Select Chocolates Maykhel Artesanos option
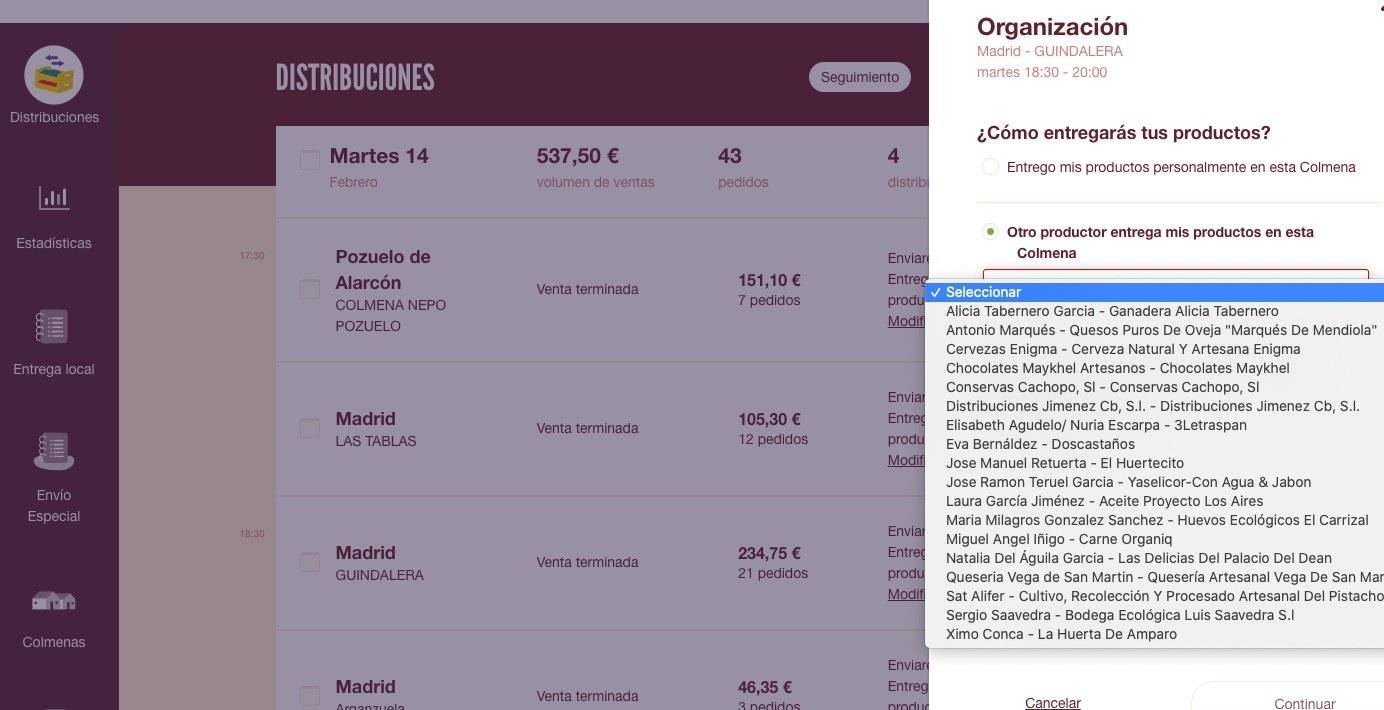 click(x=1155, y=368)
